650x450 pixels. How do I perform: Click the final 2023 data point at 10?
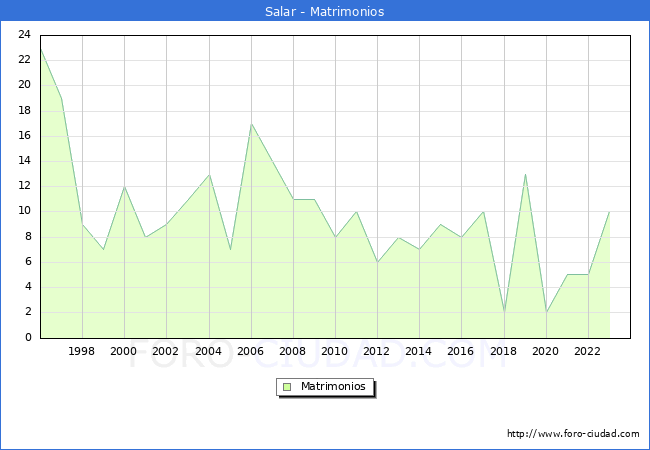pyautogui.click(x=609, y=212)
